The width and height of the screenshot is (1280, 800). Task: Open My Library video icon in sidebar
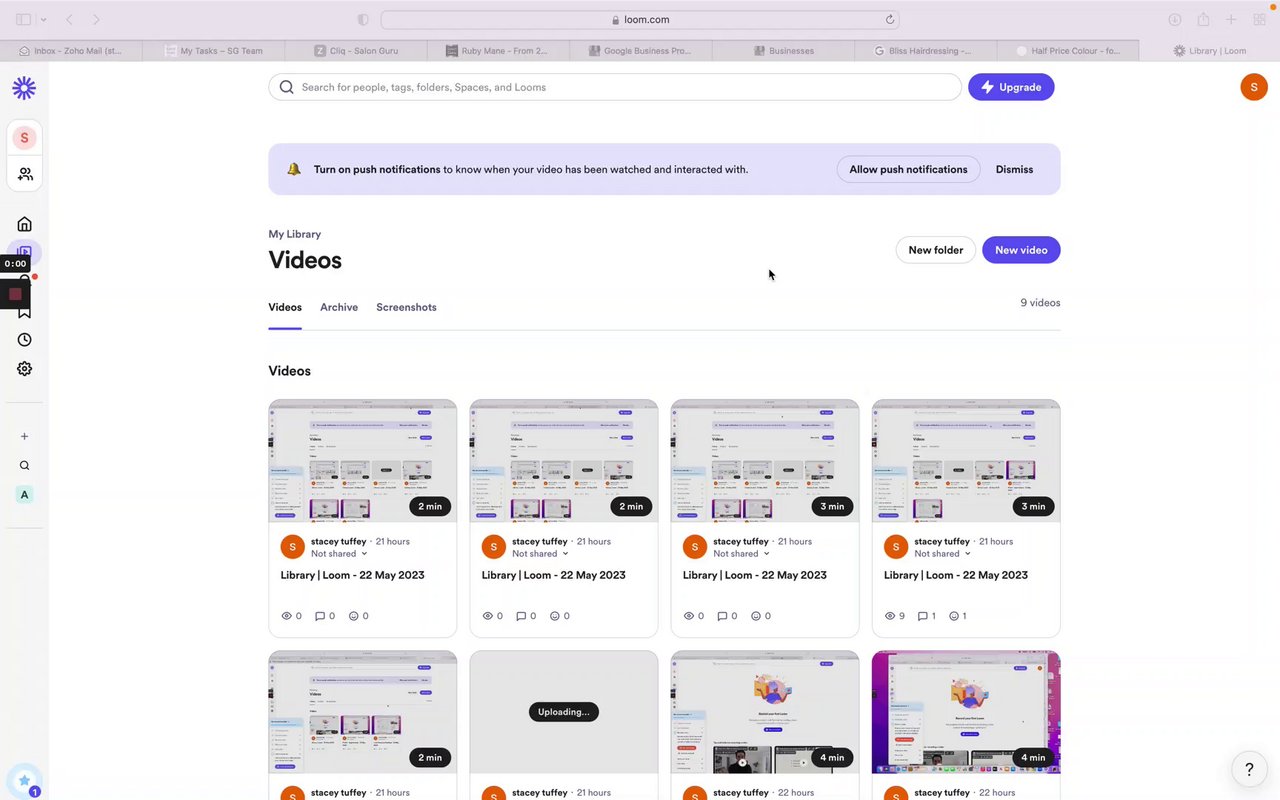[25, 251]
